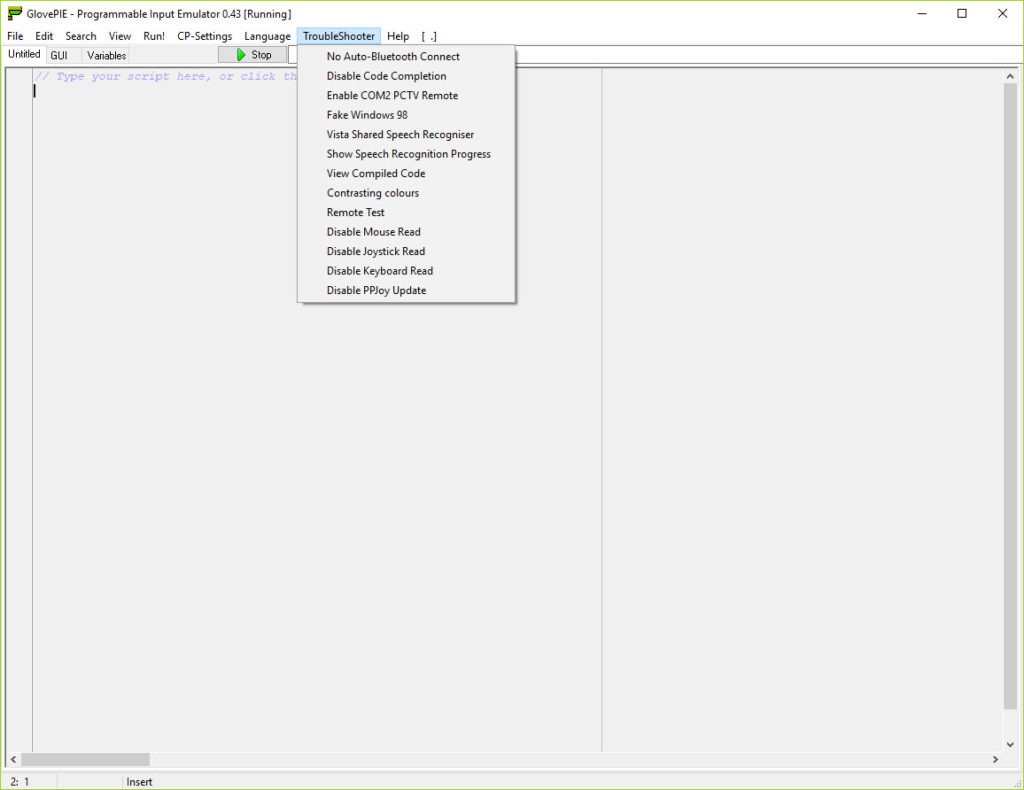Image resolution: width=1024 pixels, height=790 pixels.
Task: Toggle Disable Joystick Read
Action: click(406, 251)
